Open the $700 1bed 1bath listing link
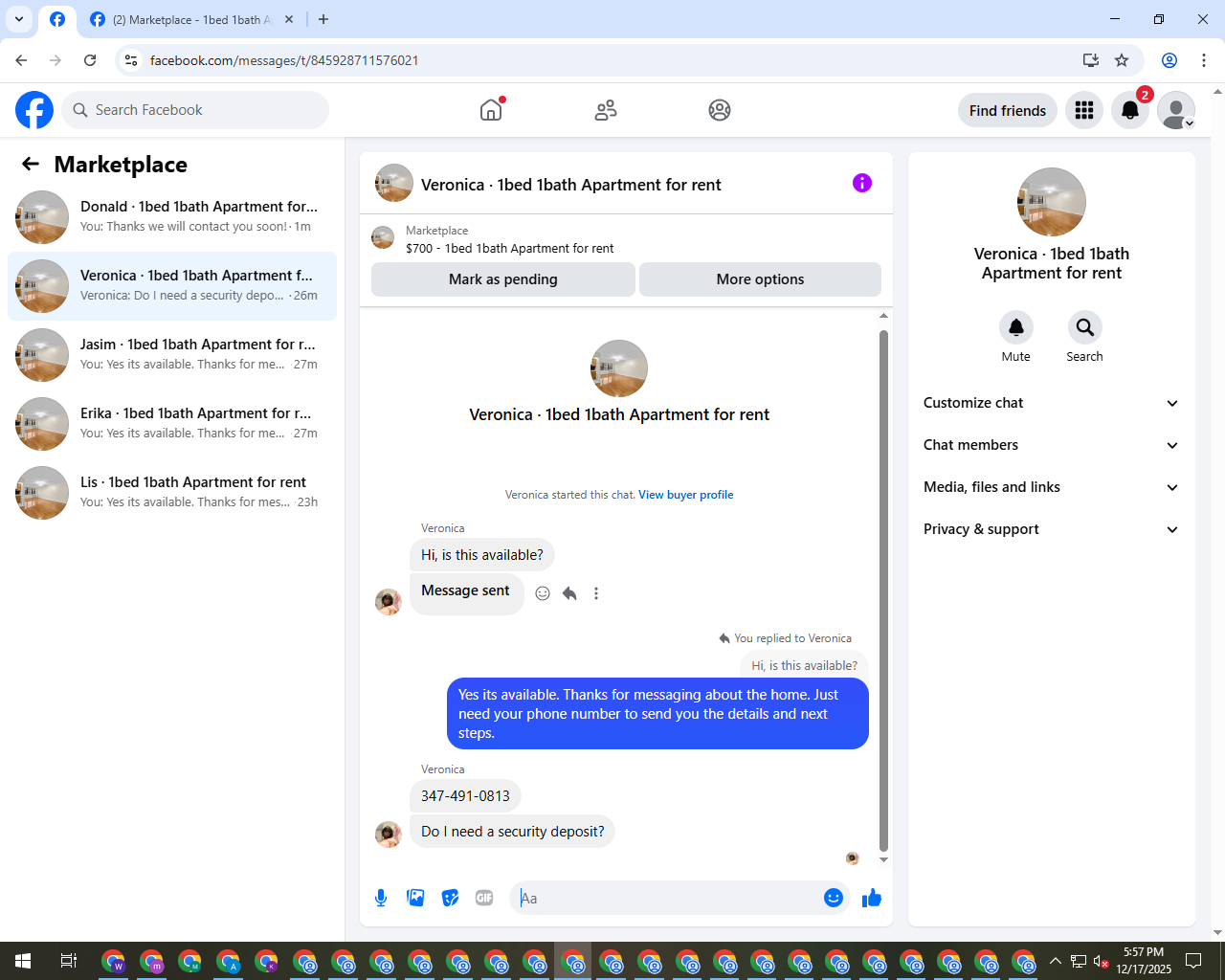The height and width of the screenshot is (980, 1225). (510, 248)
